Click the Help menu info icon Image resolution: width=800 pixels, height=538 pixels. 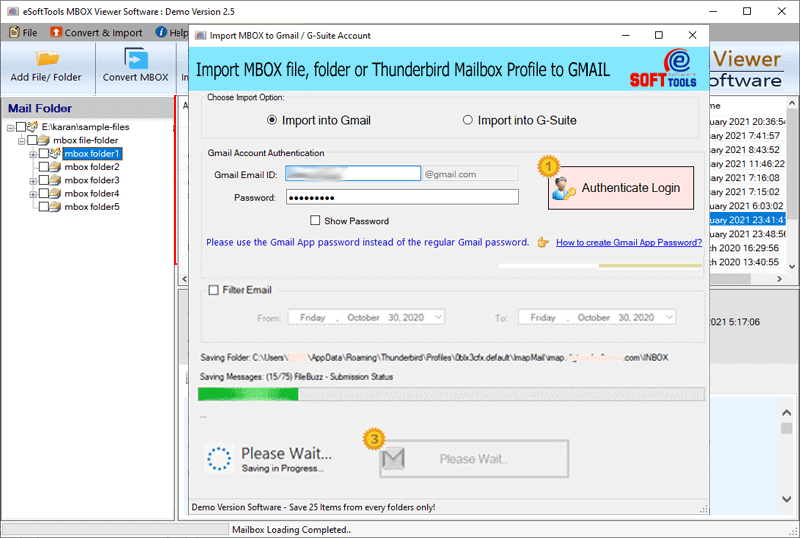pyautogui.click(x=161, y=32)
